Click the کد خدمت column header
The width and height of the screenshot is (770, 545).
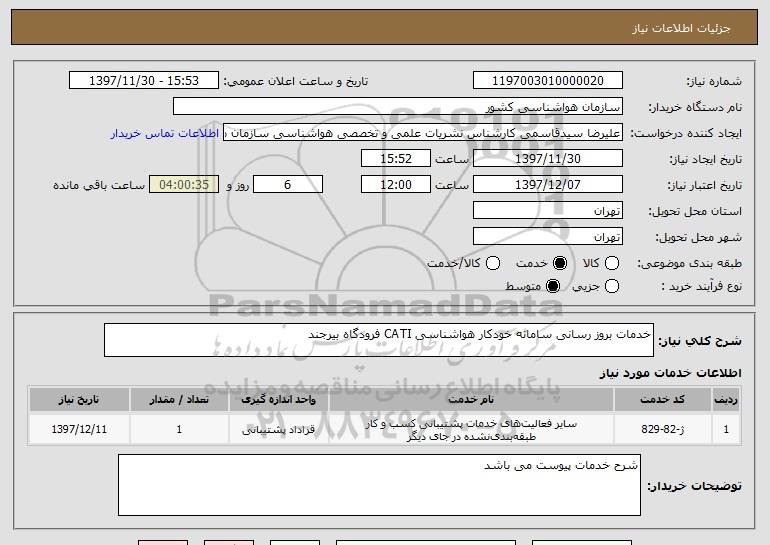pos(662,400)
